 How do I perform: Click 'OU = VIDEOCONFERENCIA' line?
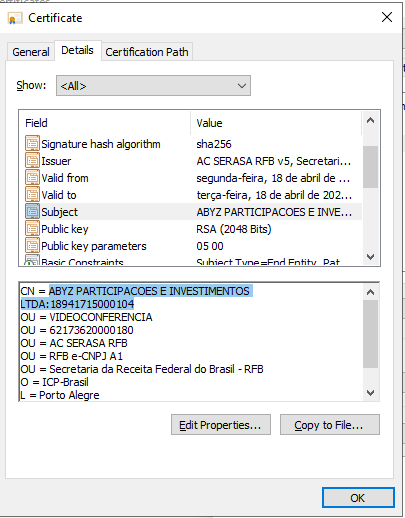click(x=86, y=317)
